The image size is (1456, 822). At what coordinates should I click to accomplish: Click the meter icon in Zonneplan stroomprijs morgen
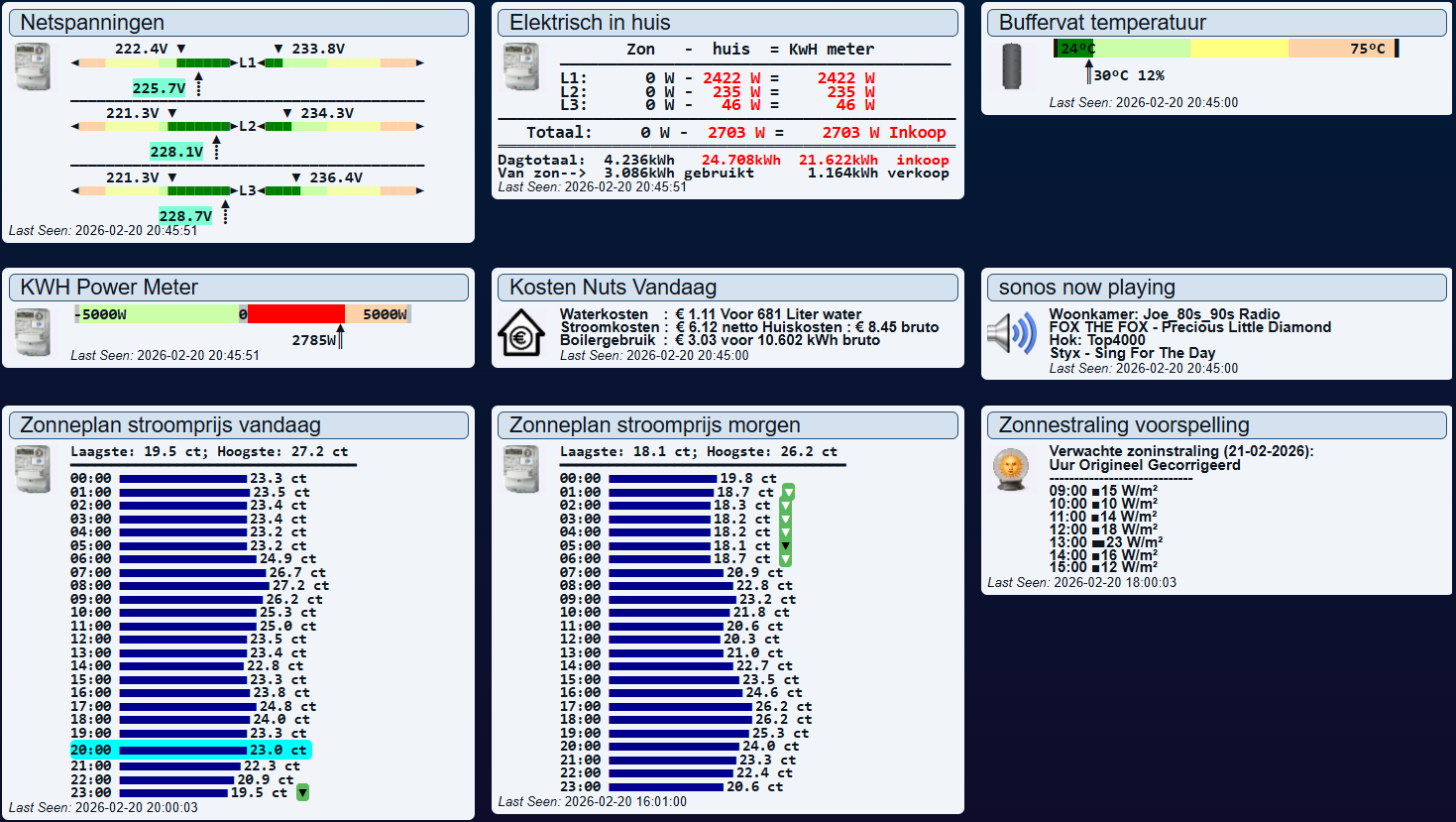521,469
